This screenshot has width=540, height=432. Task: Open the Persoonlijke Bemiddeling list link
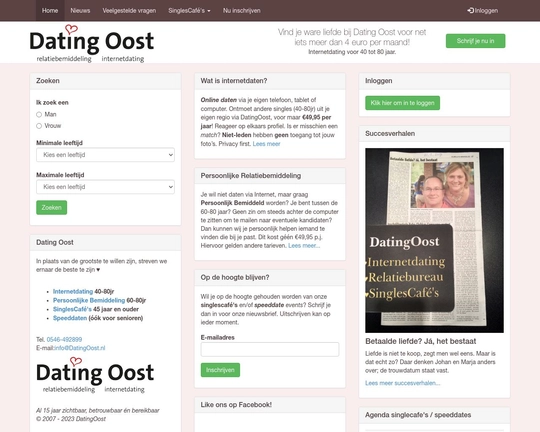(89, 300)
